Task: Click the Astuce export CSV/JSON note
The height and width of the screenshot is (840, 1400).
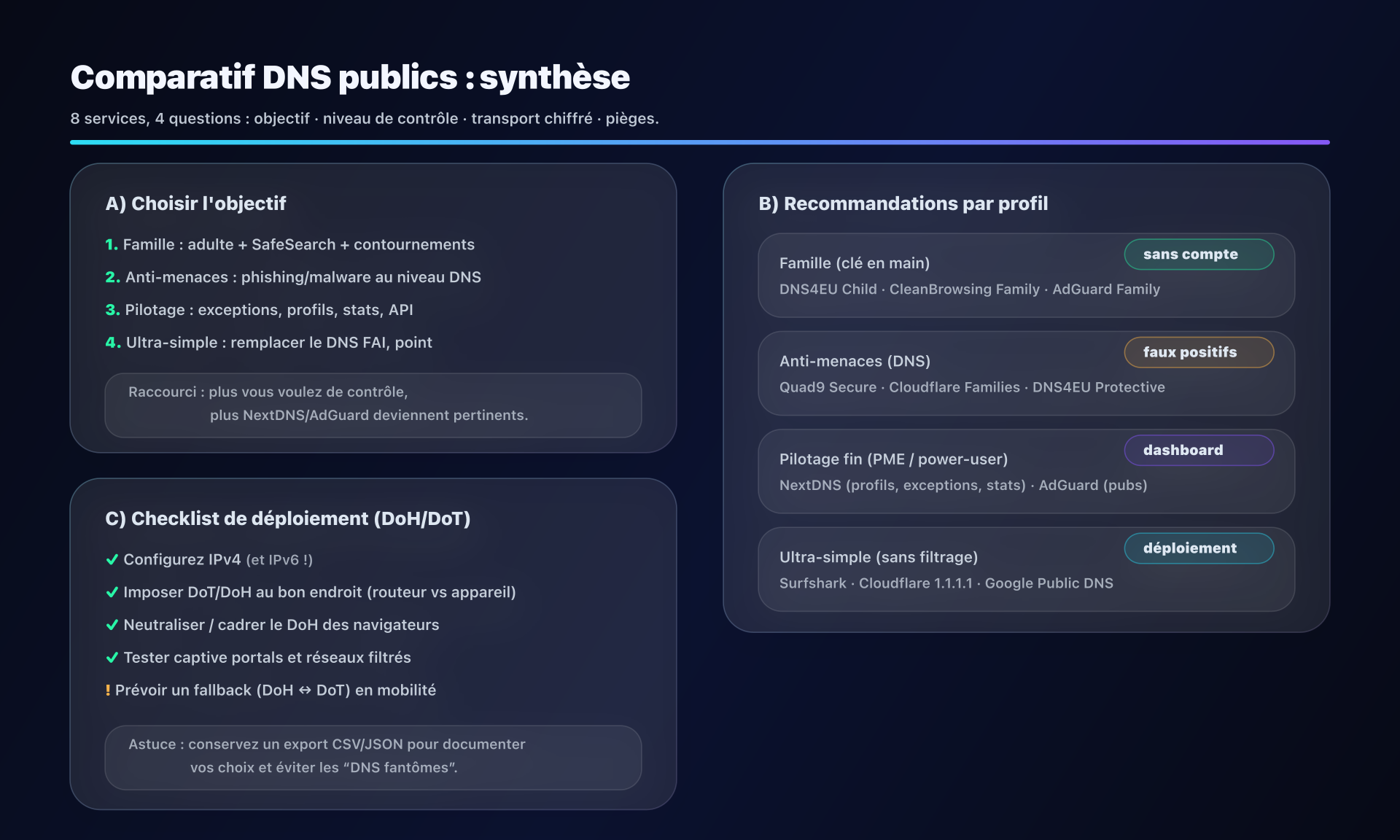Action: [373, 757]
